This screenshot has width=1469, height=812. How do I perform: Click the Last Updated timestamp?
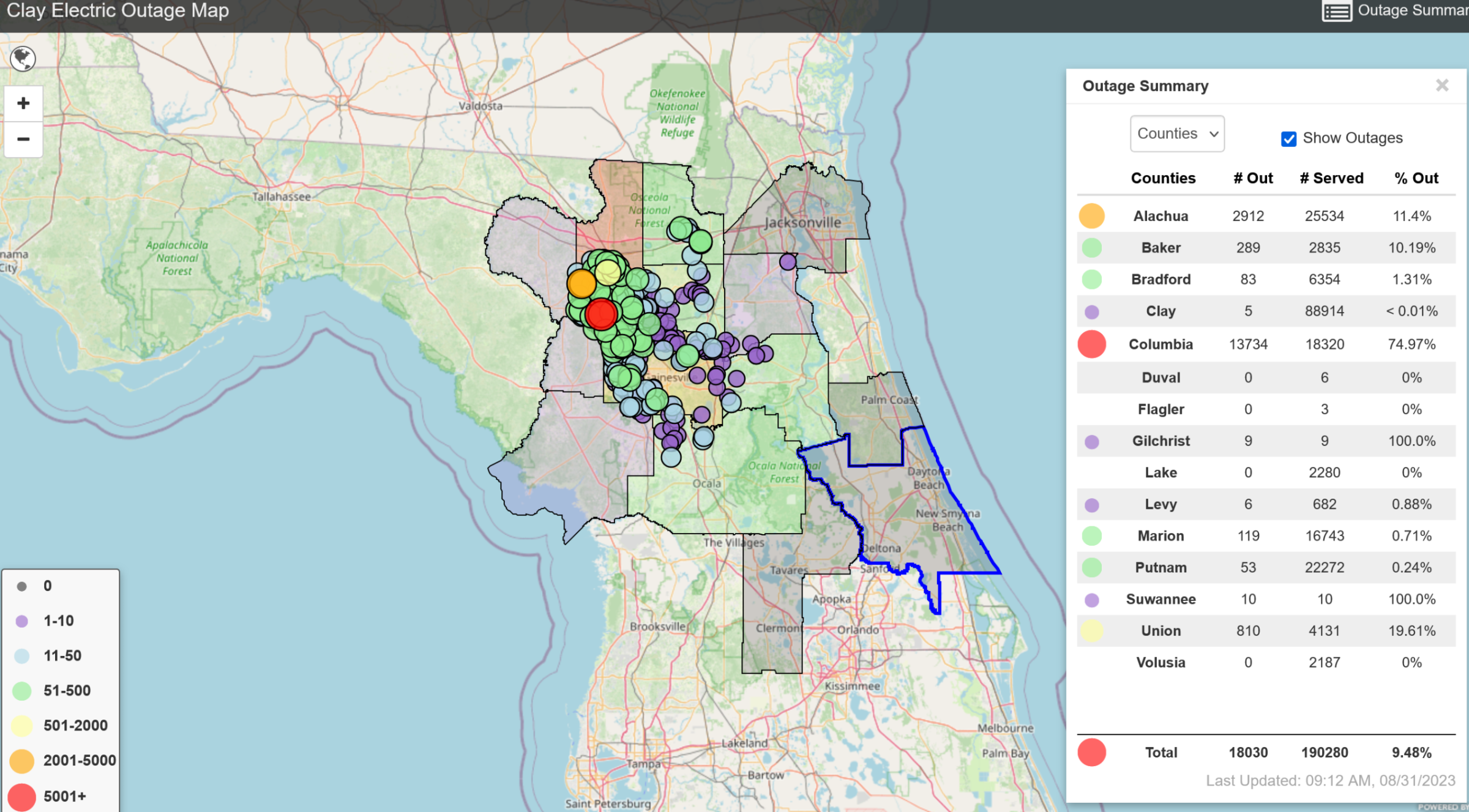pos(1330,781)
